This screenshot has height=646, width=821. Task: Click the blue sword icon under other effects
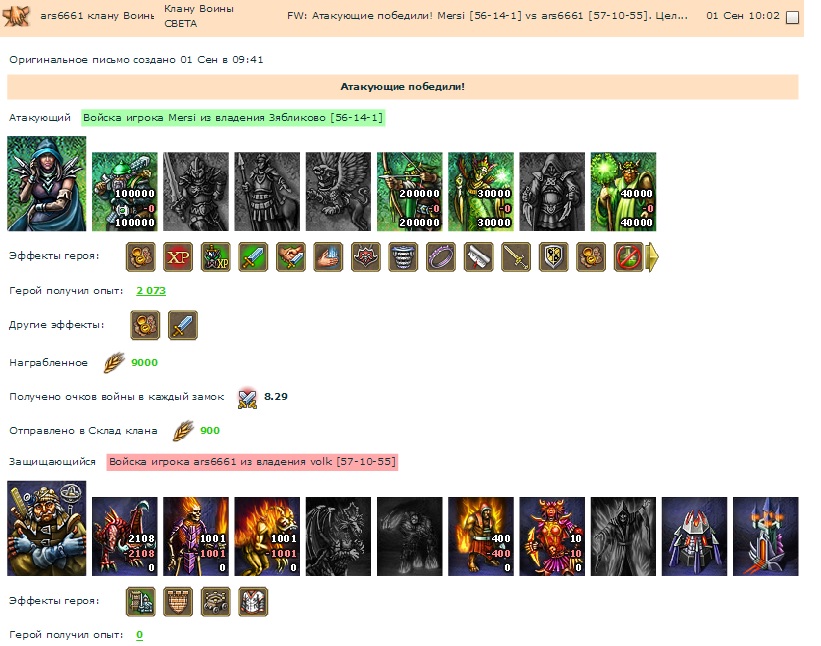pos(183,325)
